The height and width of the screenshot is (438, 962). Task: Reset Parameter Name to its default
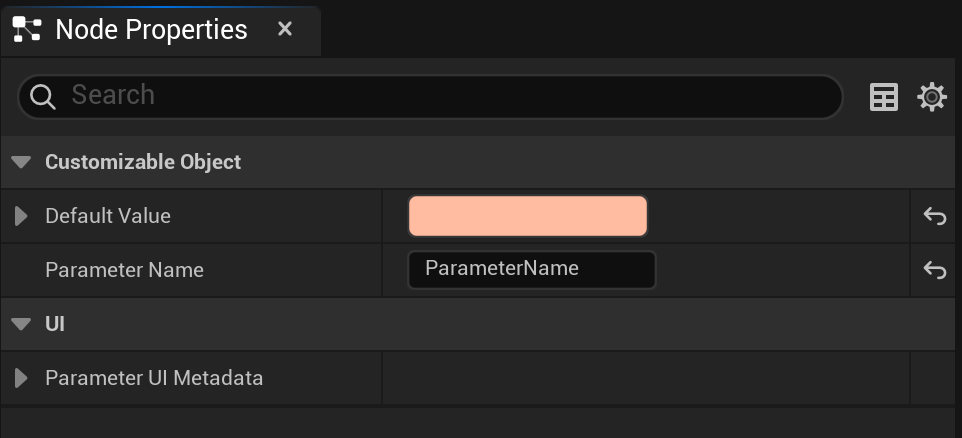coord(934,270)
